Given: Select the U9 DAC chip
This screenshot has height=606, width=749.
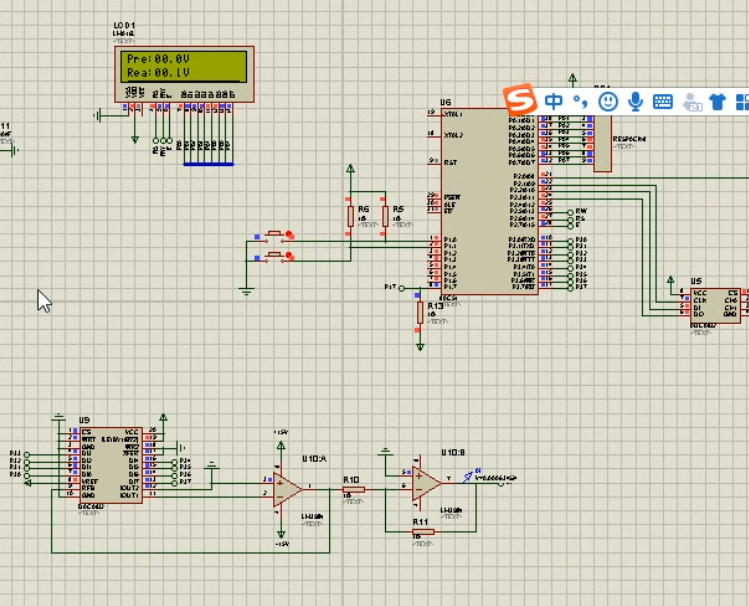Looking at the screenshot, I should click(111, 465).
